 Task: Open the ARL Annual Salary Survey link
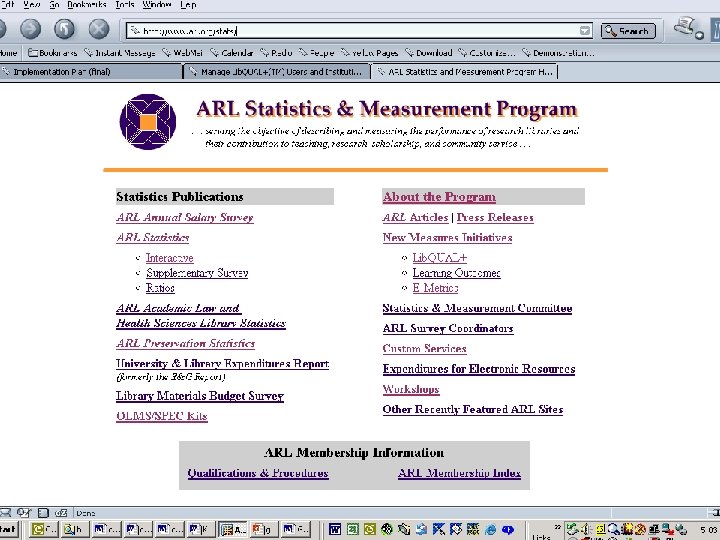[185, 218]
